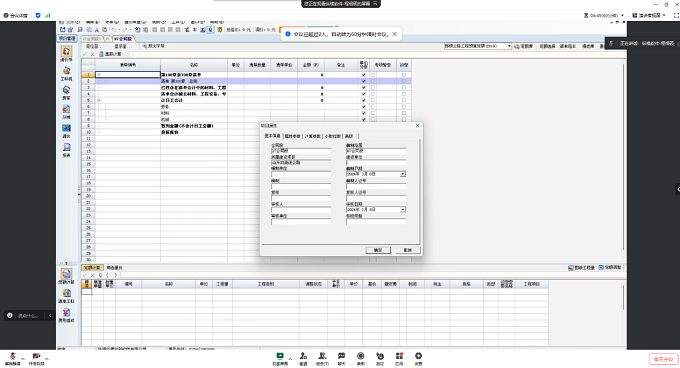Open the 审核日期 date dropdown in dialog

click(x=402, y=209)
